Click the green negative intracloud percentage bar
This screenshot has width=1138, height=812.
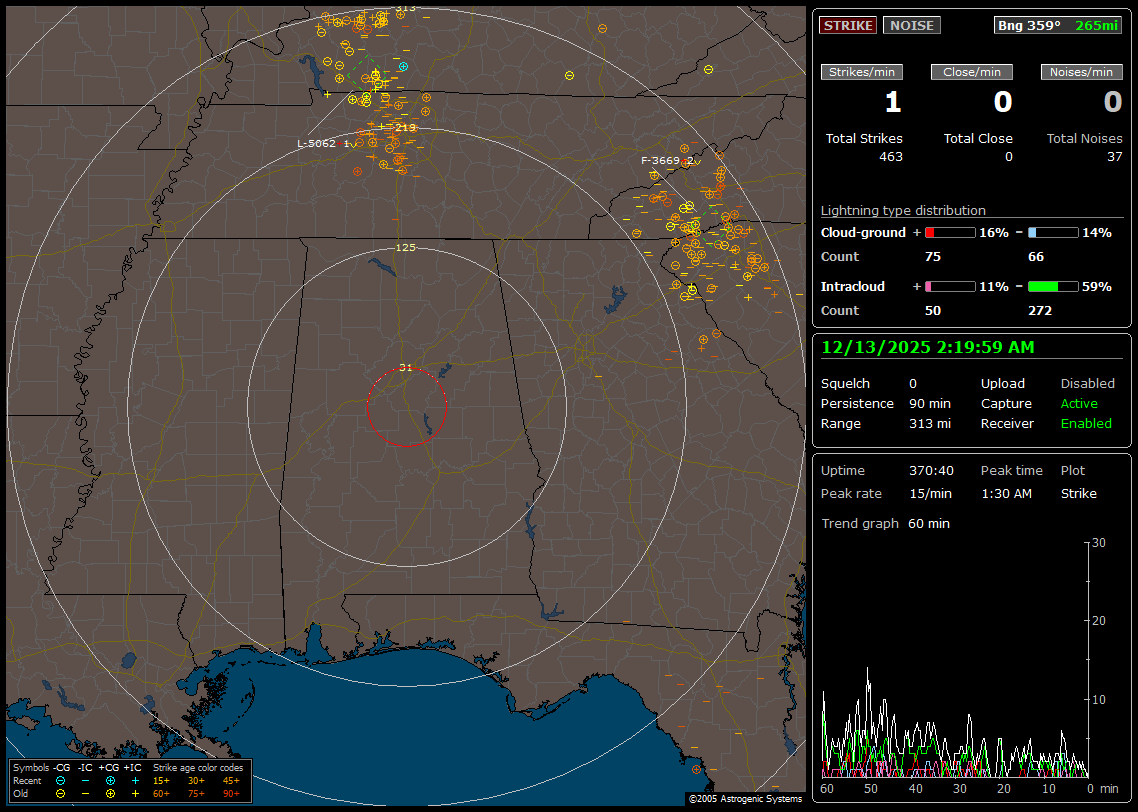[x=1052, y=286]
